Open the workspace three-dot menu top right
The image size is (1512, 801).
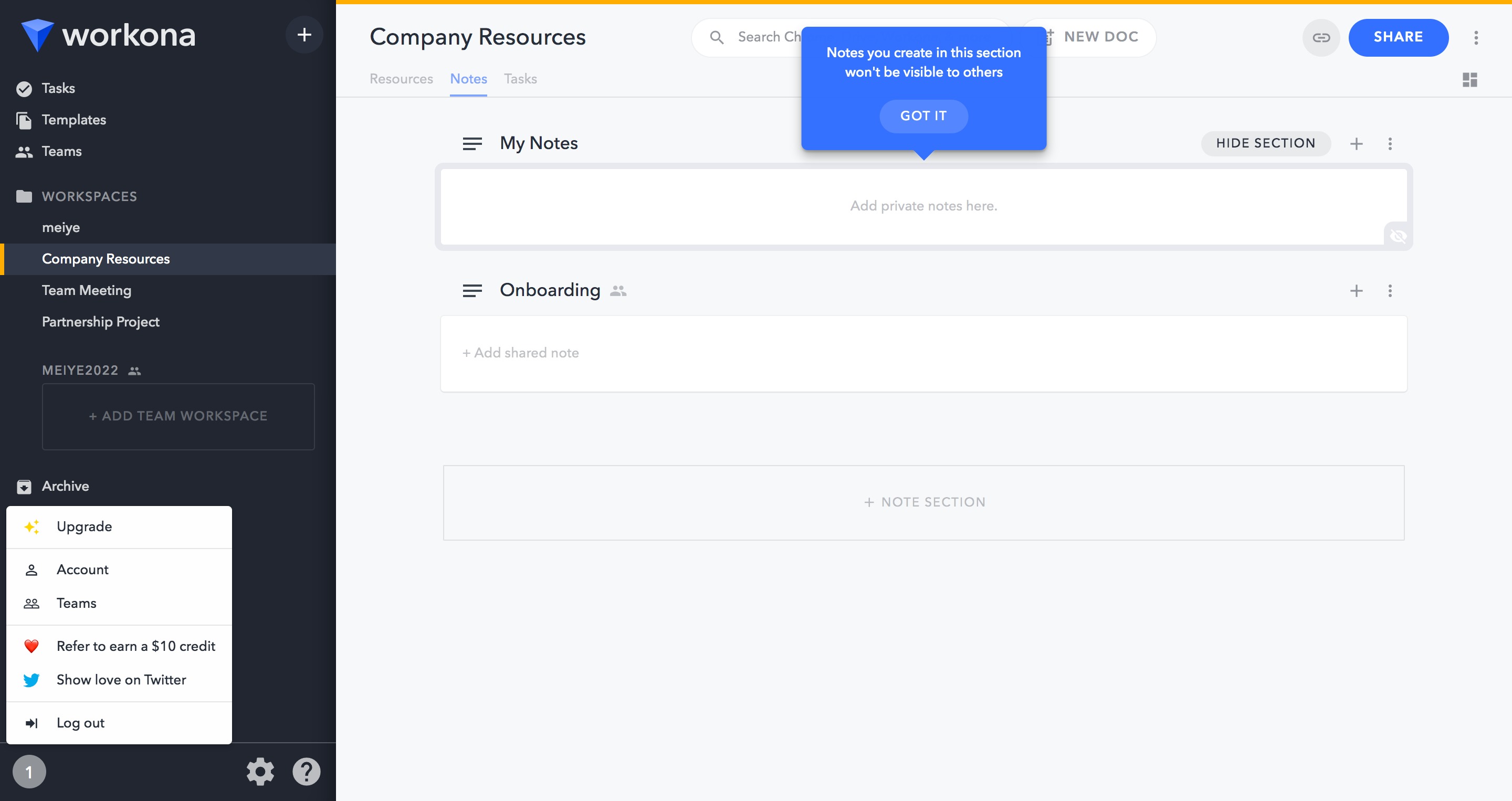point(1476,38)
